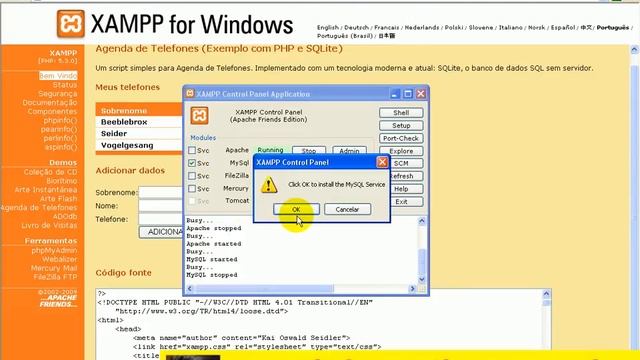Confirm with OK to install MySQL service
This screenshot has width=640, height=360.
pyautogui.click(x=296, y=209)
